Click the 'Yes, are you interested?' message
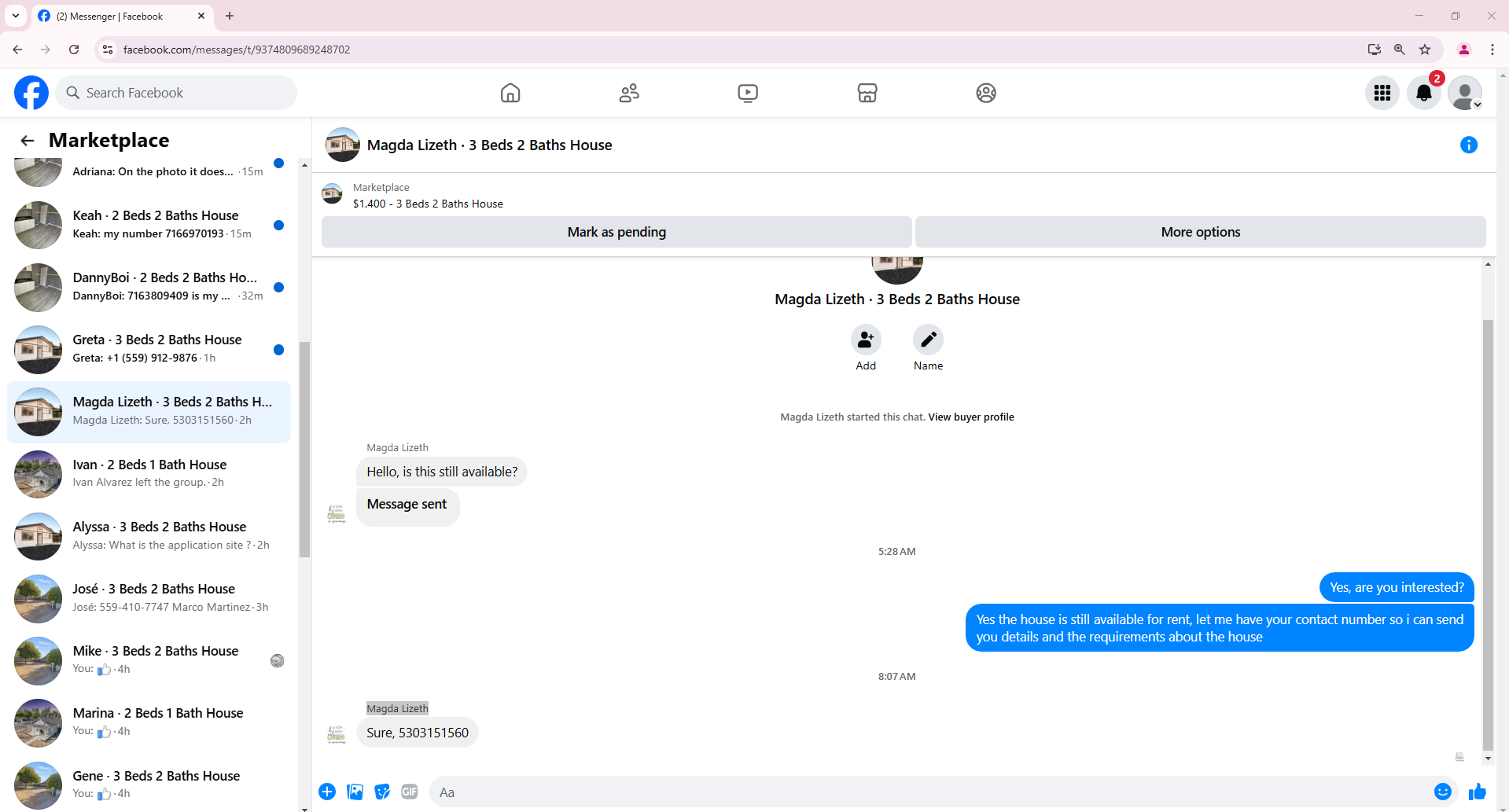The height and width of the screenshot is (812, 1509). [x=1397, y=588]
